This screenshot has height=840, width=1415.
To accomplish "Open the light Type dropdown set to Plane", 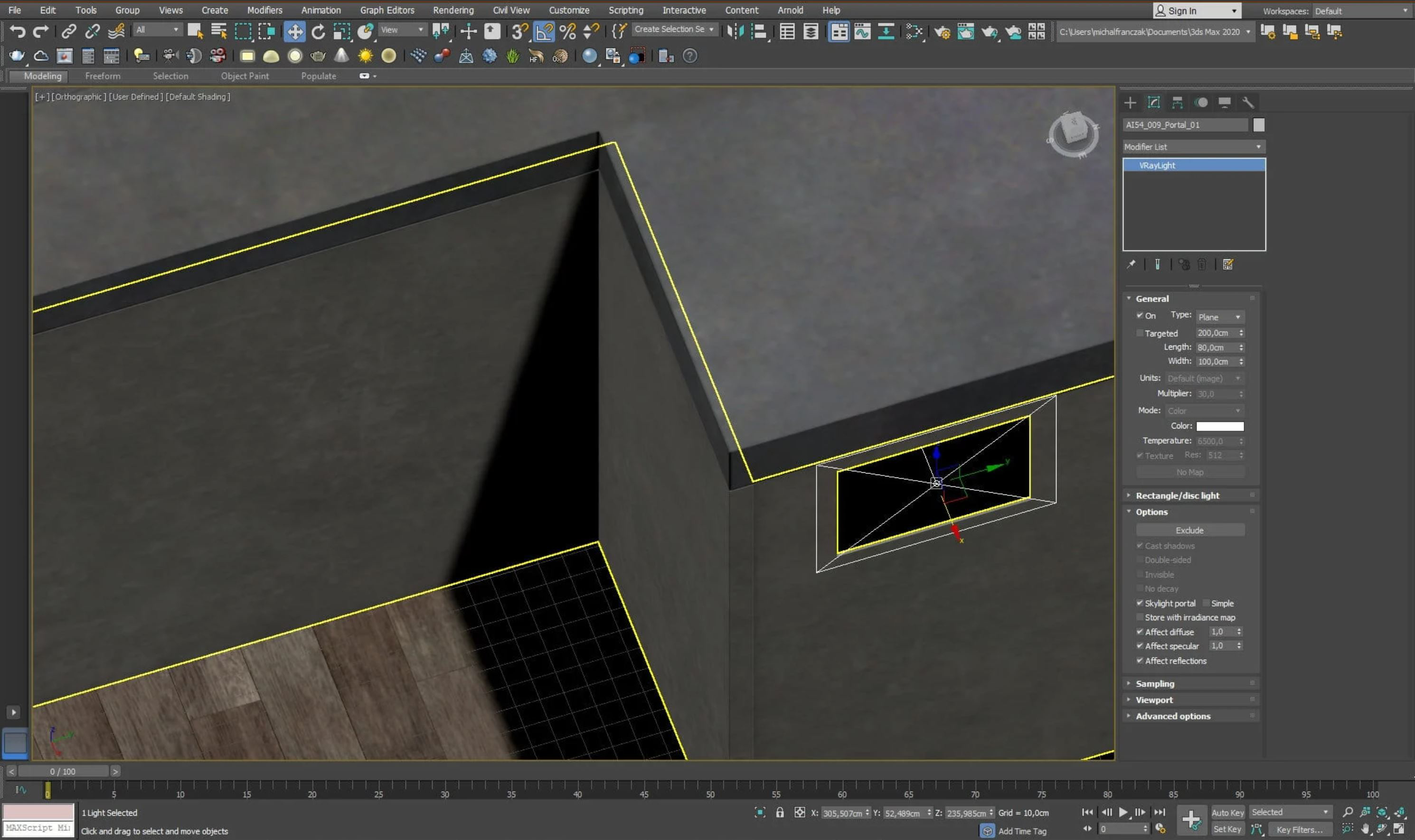I will pos(1220,317).
